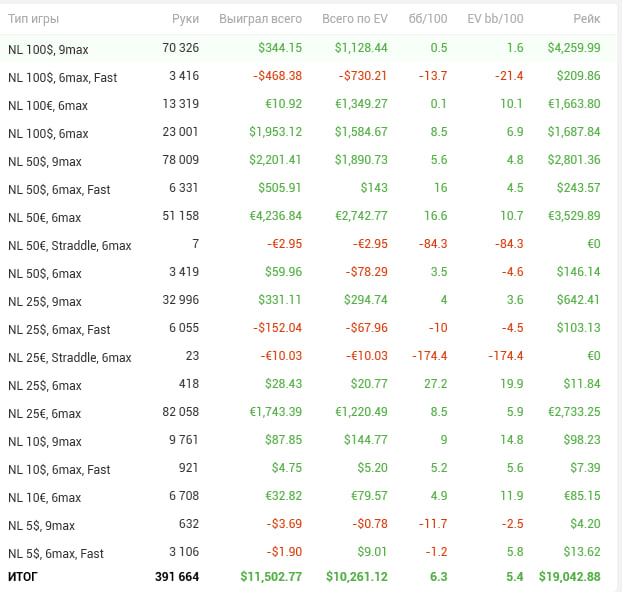Select the 'NL 25$, 6max, Fast' row
Image resolution: width=622 pixels, height=592 pixels.
point(308,328)
